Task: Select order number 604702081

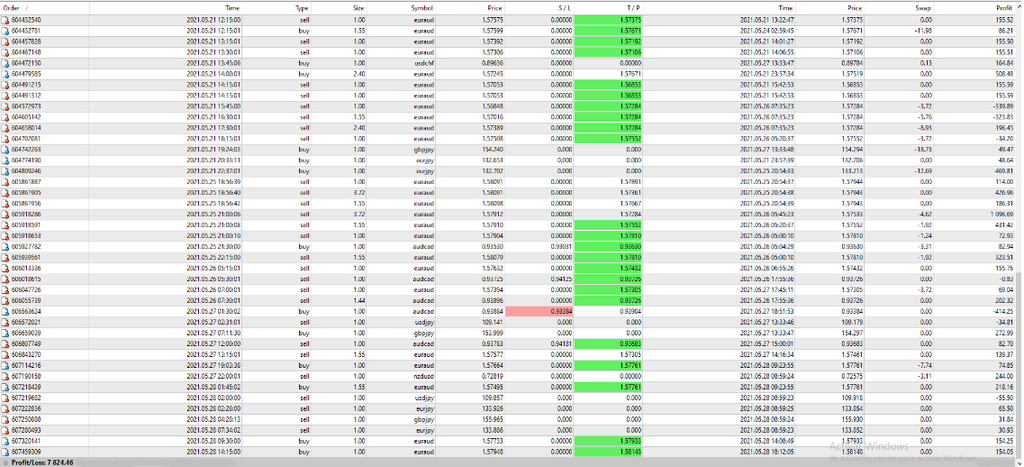Action: point(27,138)
